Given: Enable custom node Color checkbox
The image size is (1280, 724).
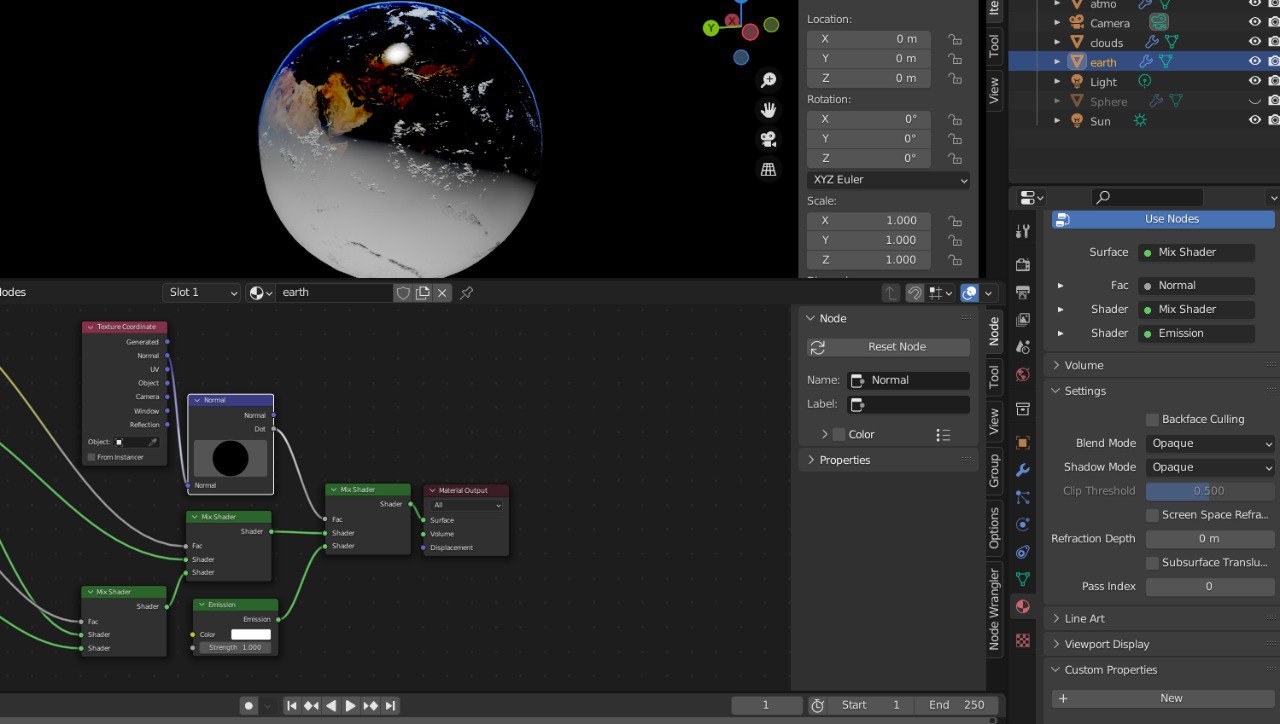Looking at the screenshot, I should 839,434.
